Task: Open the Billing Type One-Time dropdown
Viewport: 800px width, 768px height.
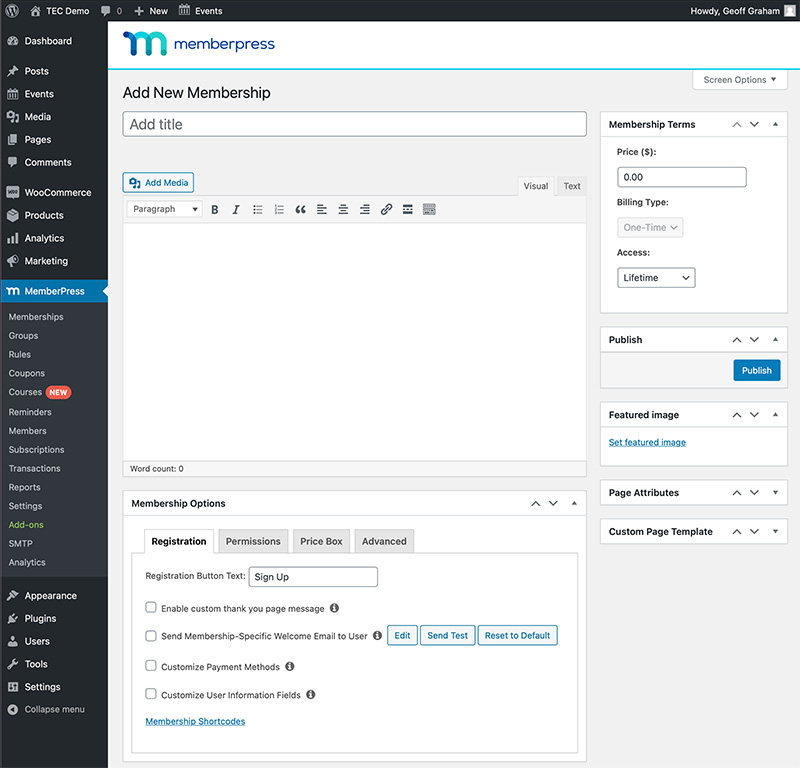Action: tap(650, 228)
